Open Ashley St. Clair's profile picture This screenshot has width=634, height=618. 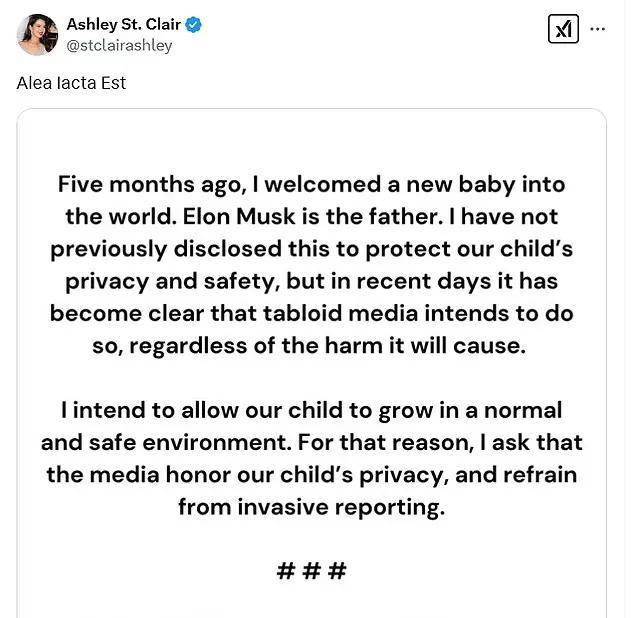coord(37,35)
